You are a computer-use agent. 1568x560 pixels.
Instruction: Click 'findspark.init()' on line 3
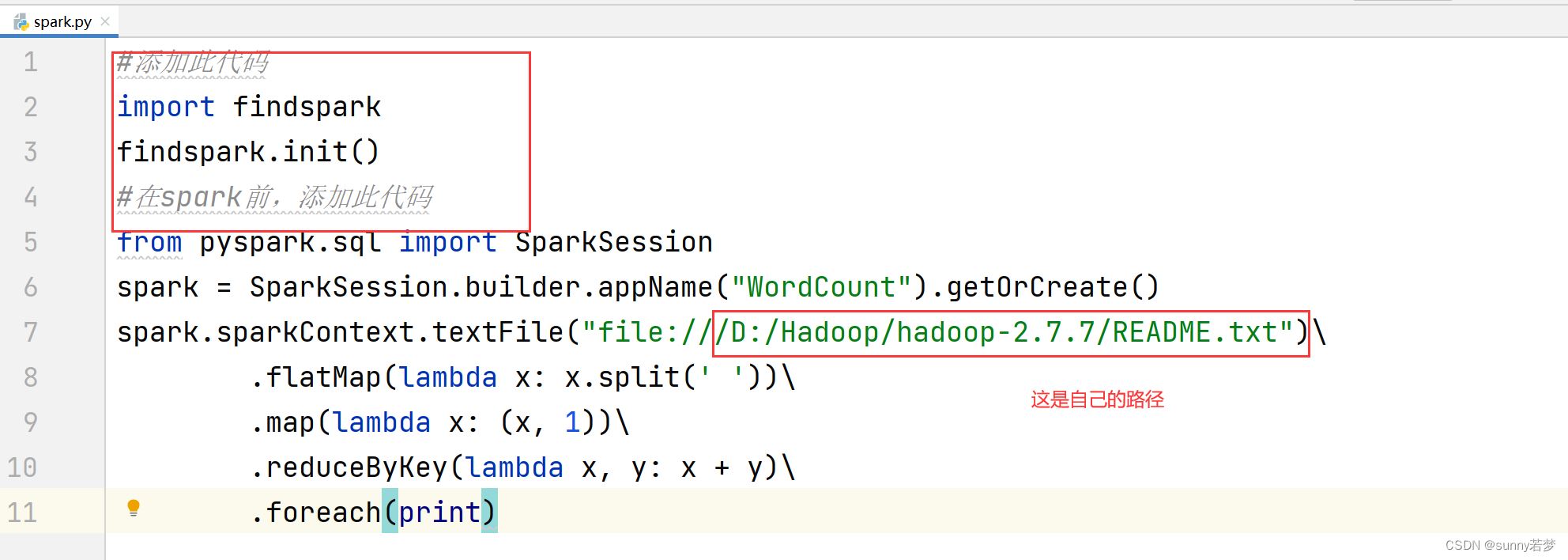click(x=248, y=152)
